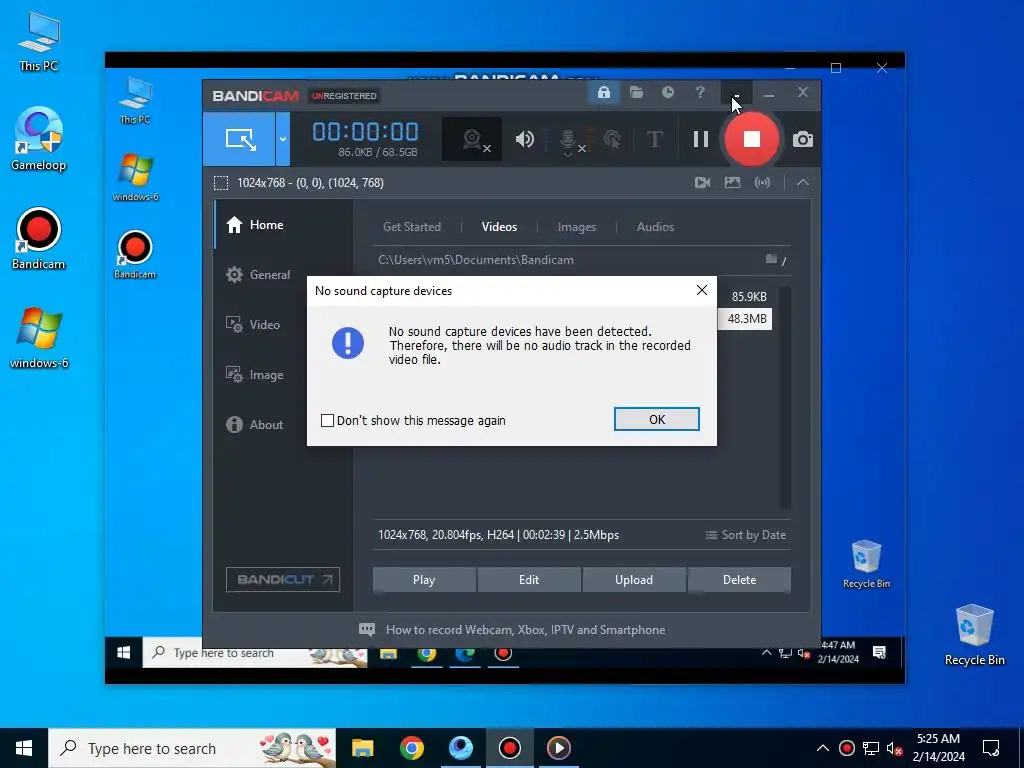Take a screenshot with the camera icon
This screenshot has height=768, width=1024.
pyautogui.click(x=803, y=139)
